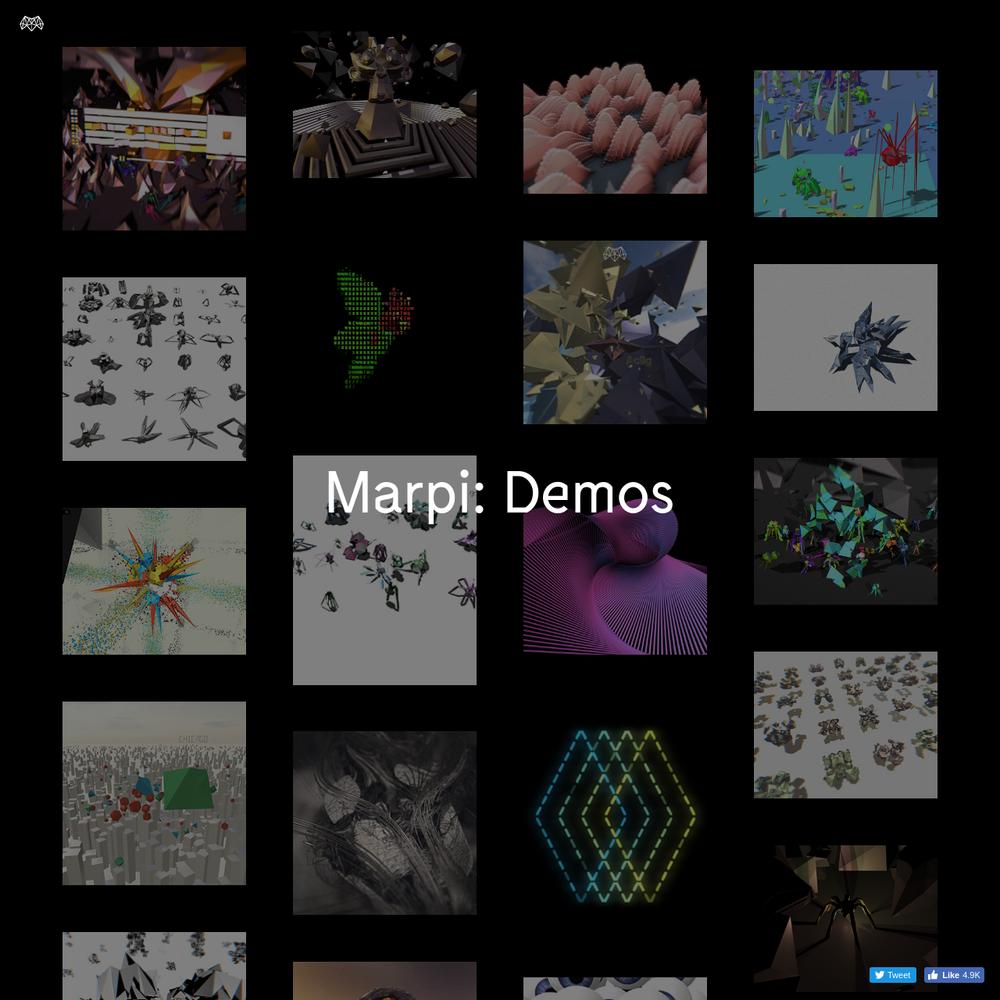This screenshot has height=1000, width=1000.
Task: Click the Marpi: Demos title text
Action: tap(499, 493)
